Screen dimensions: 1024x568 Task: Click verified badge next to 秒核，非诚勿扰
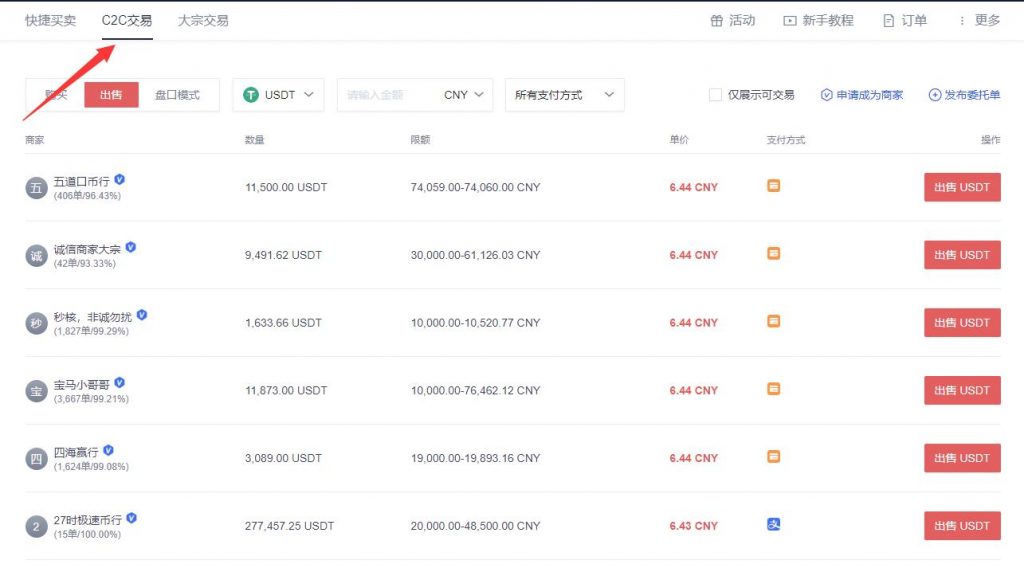[x=142, y=315]
